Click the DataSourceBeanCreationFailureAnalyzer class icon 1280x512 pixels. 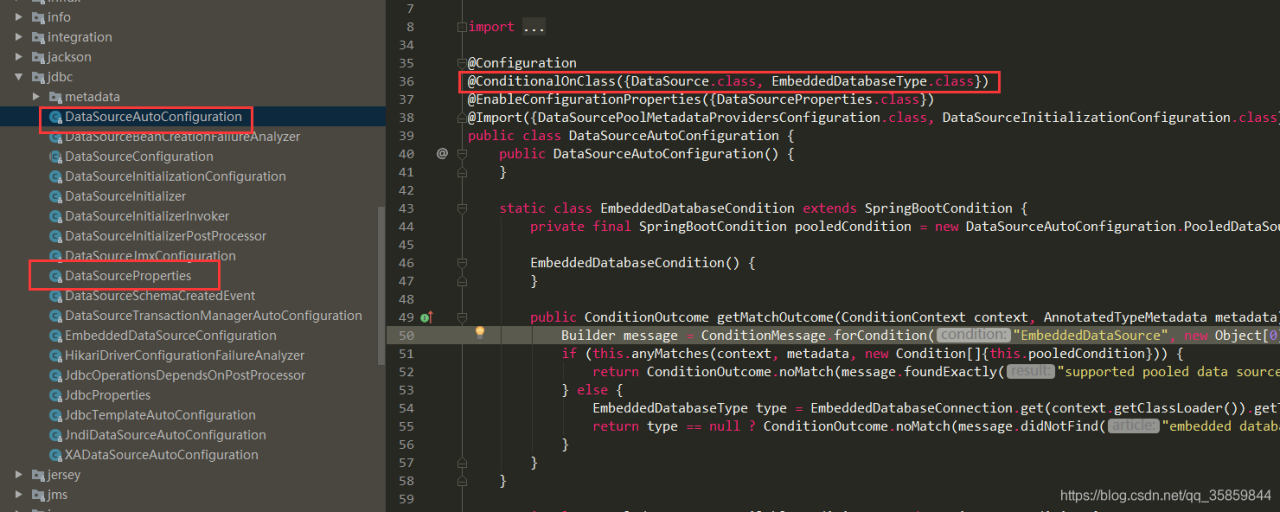[x=56, y=137]
